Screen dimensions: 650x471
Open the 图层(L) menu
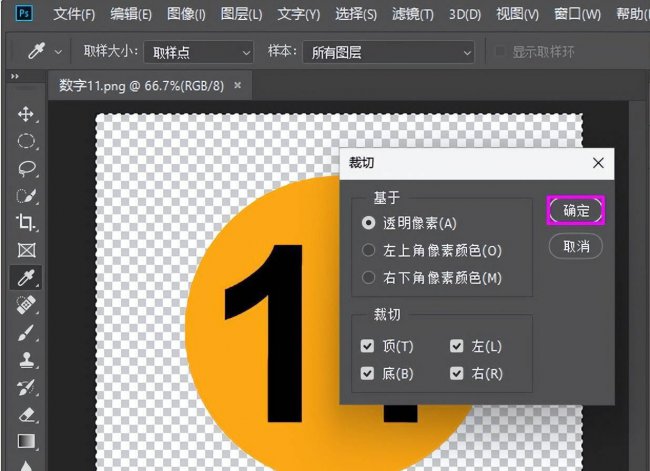[241, 15]
